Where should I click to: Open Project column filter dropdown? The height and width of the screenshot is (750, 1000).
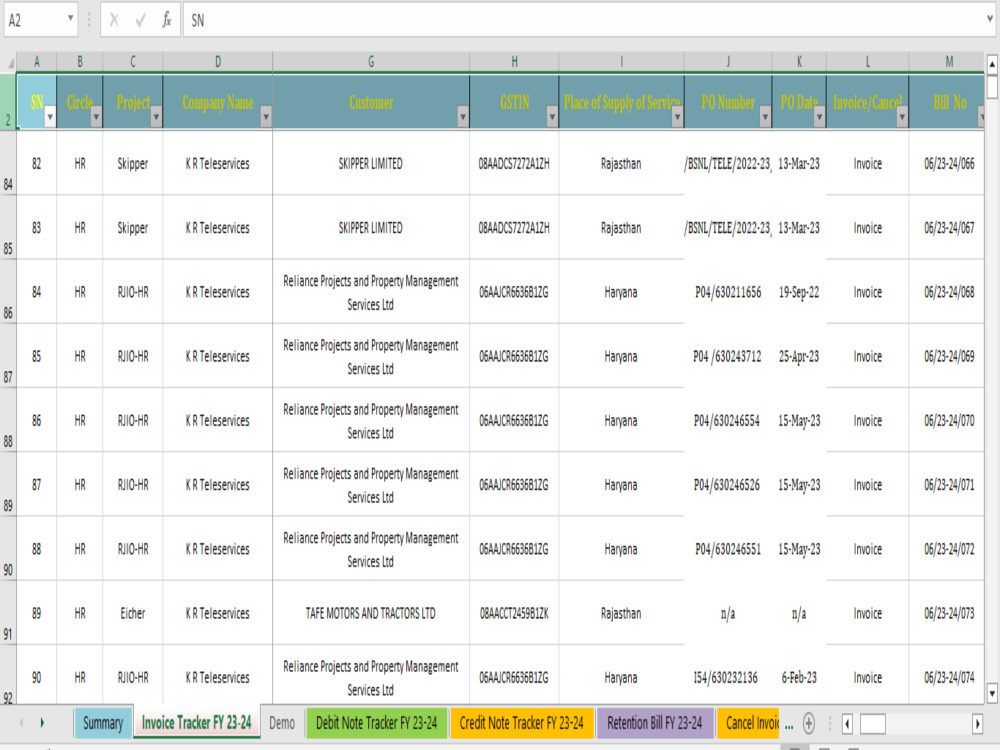click(x=156, y=117)
